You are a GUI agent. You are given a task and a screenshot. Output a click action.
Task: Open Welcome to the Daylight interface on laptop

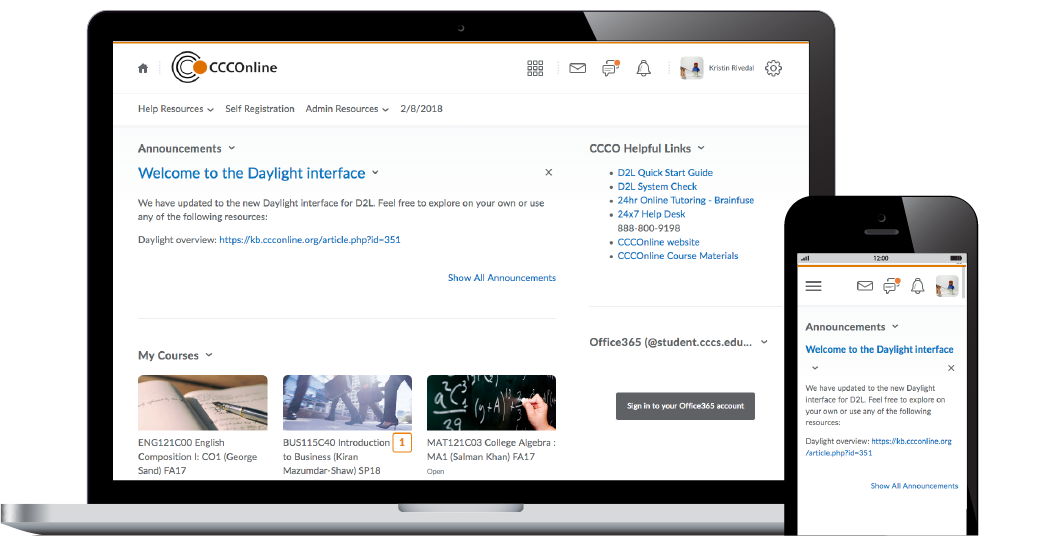click(252, 173)
